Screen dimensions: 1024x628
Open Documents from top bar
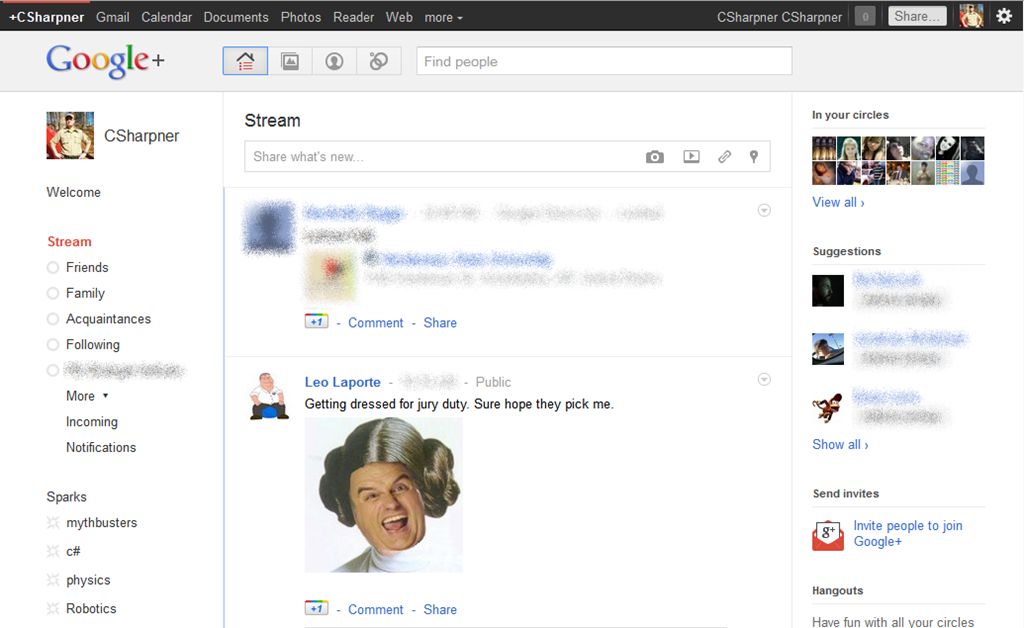[236, 17]
